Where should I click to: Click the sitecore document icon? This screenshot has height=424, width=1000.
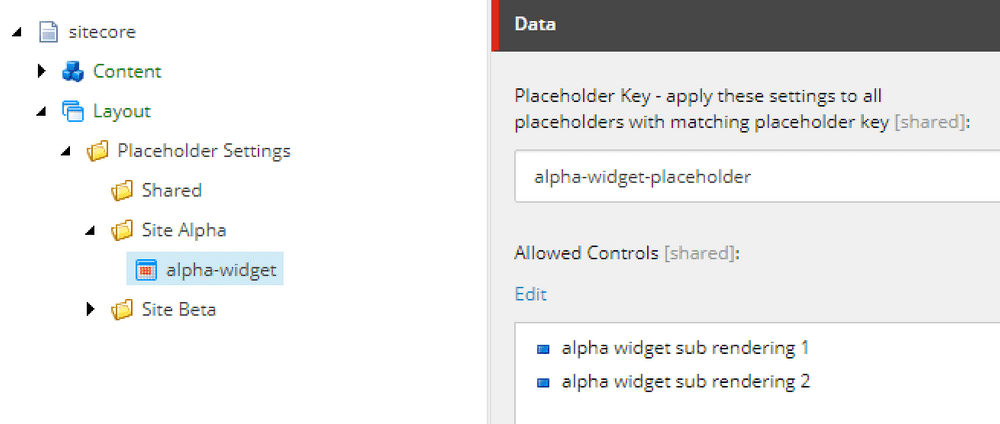point(47,32)
